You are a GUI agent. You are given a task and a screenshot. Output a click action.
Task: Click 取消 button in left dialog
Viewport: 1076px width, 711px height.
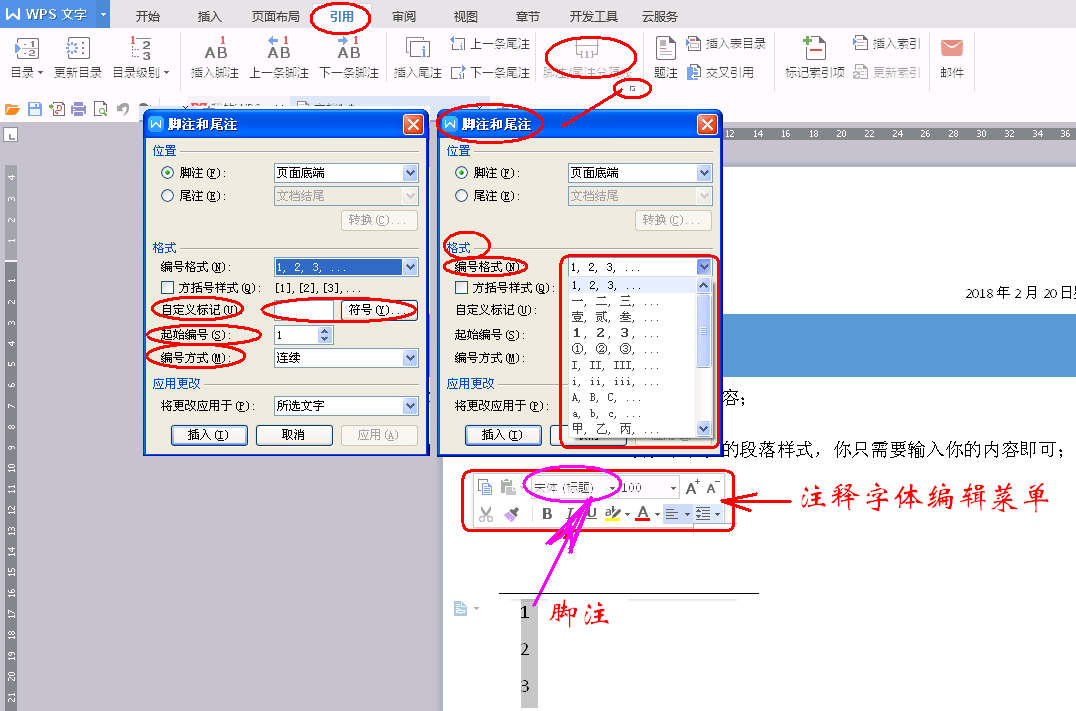[x=294, y=435]
